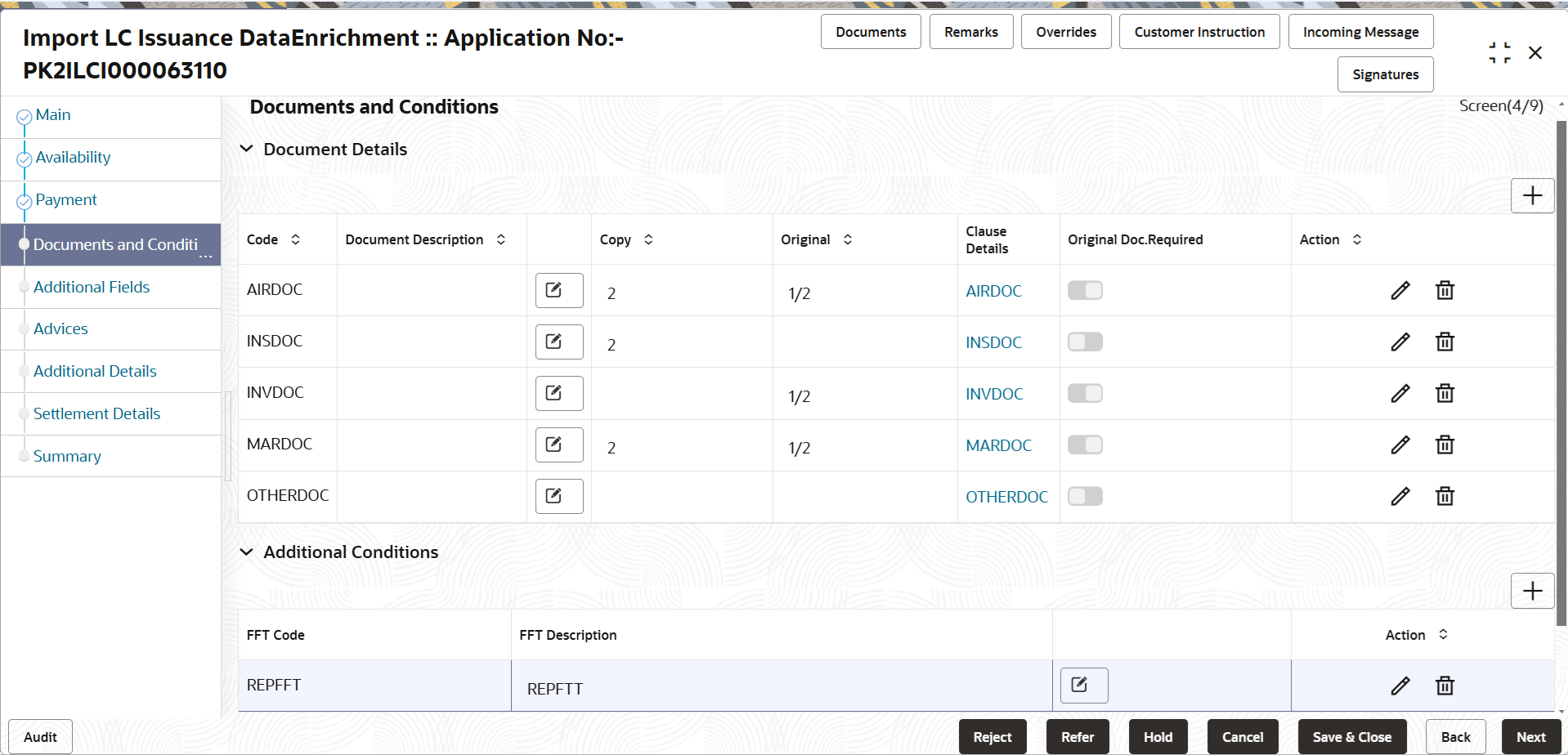This screenshot has height=755, width=1568.
Task: Add a new additional condition row
Action: [1533, 591]
